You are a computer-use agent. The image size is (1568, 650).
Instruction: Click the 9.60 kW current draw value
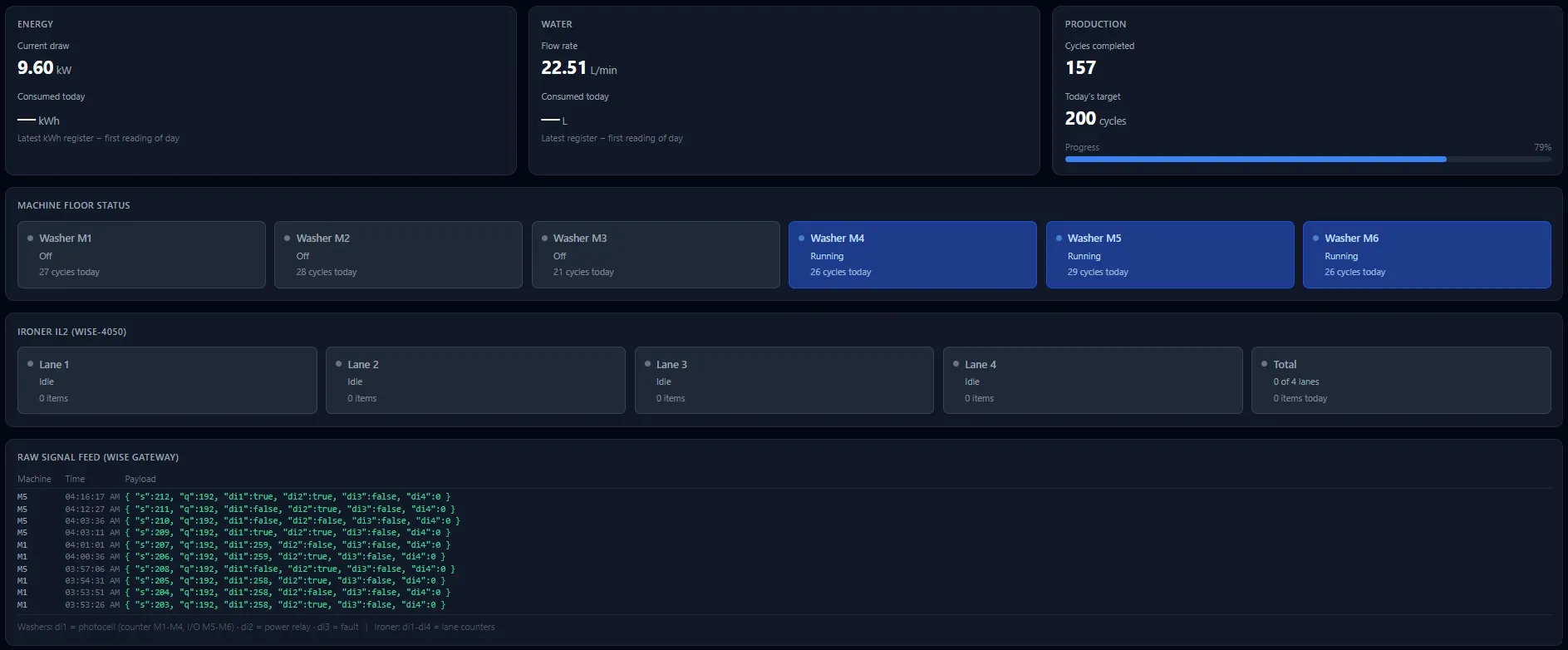(44, 68)
